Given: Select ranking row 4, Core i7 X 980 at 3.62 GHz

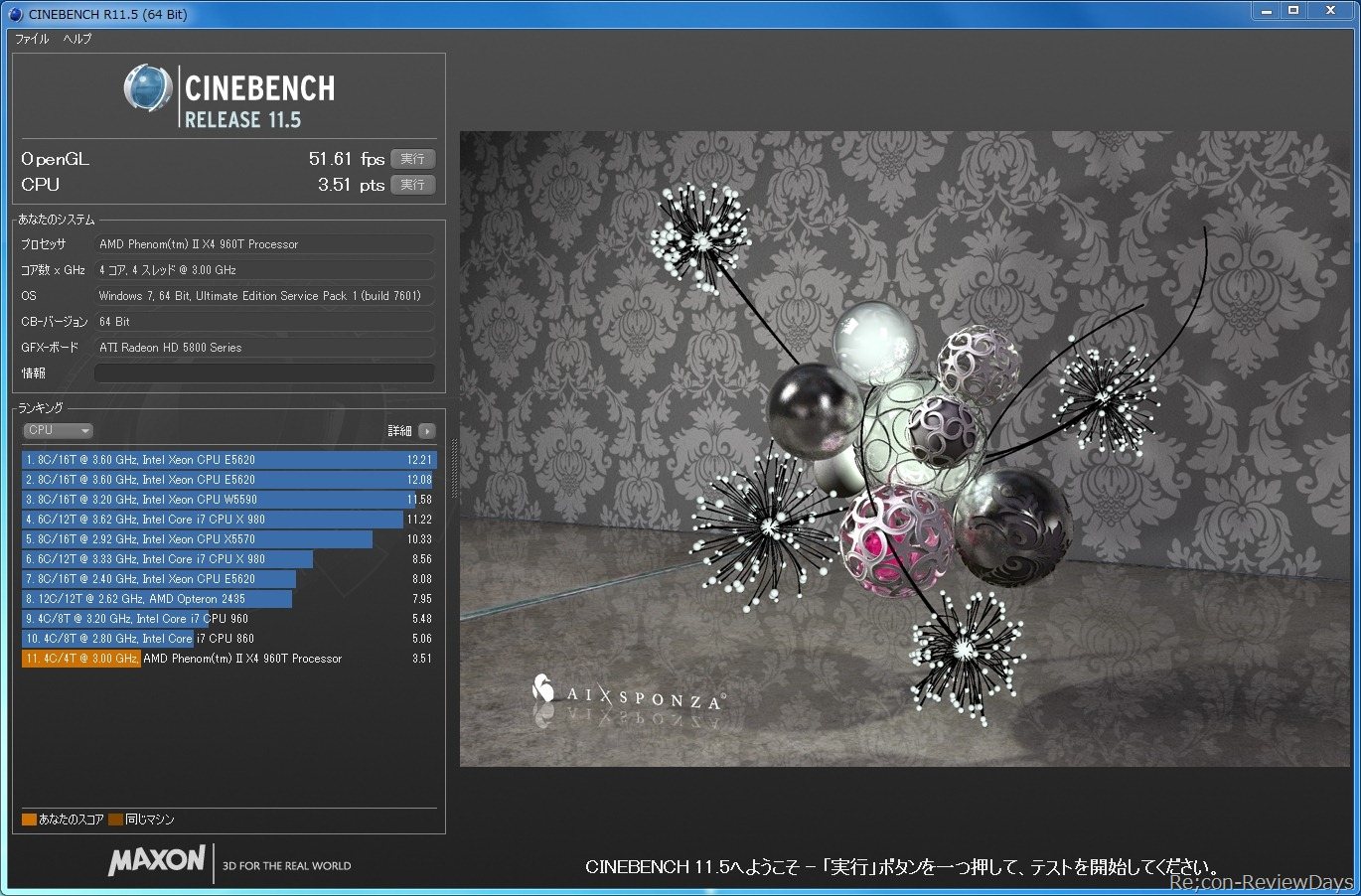Looking at the screenshot, I should [227, 520].
